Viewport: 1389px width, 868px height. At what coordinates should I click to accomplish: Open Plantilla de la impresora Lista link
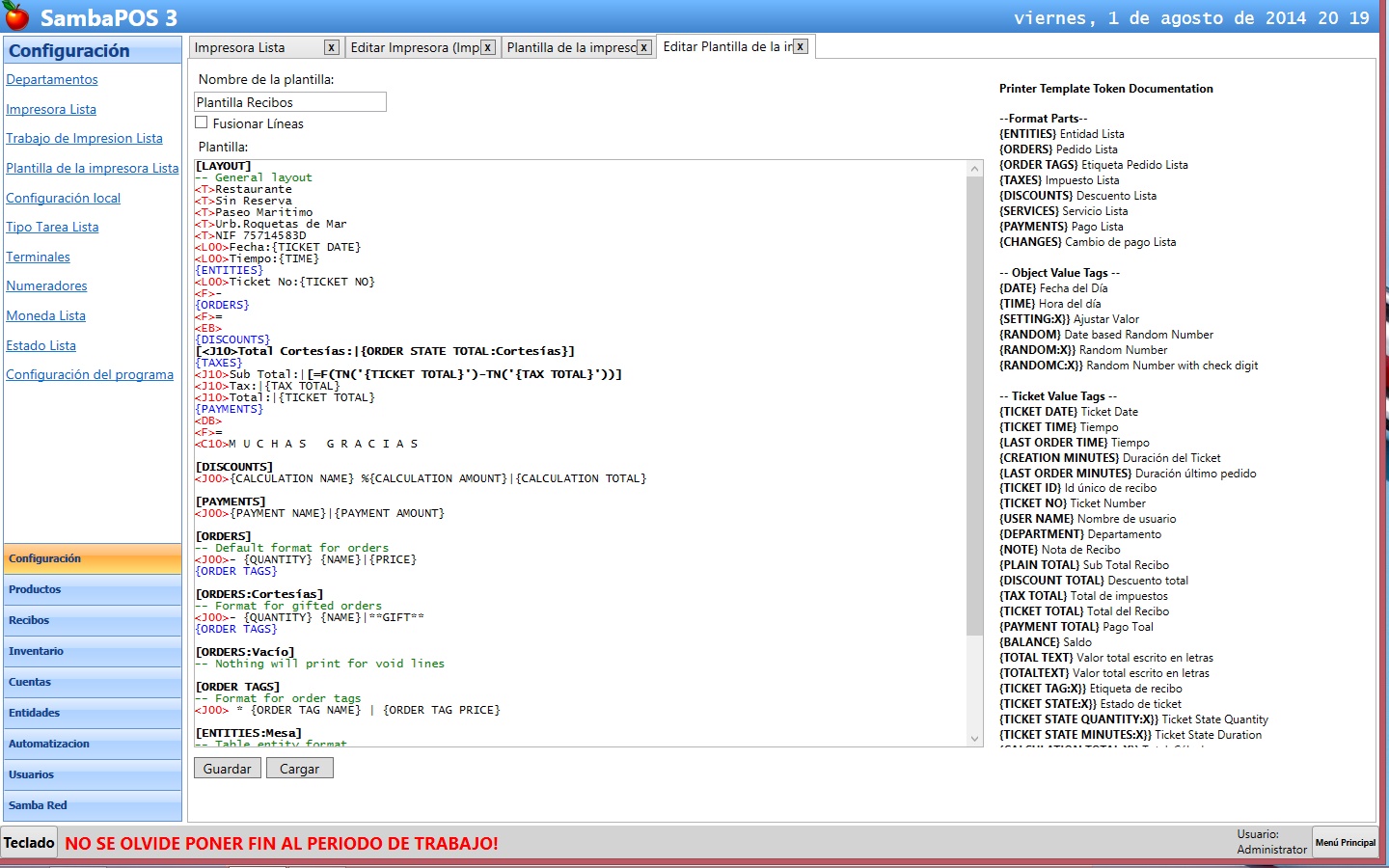(93, 168)
